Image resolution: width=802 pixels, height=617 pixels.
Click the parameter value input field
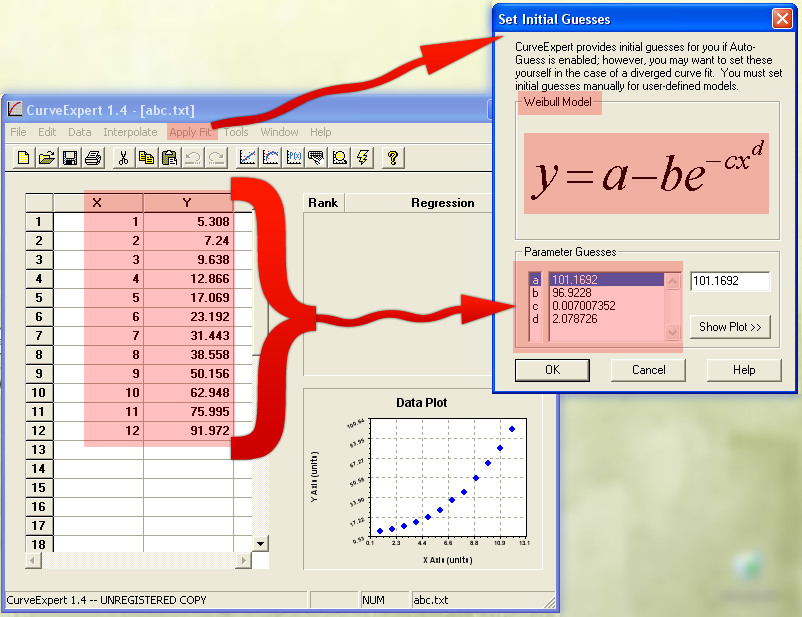730,282
